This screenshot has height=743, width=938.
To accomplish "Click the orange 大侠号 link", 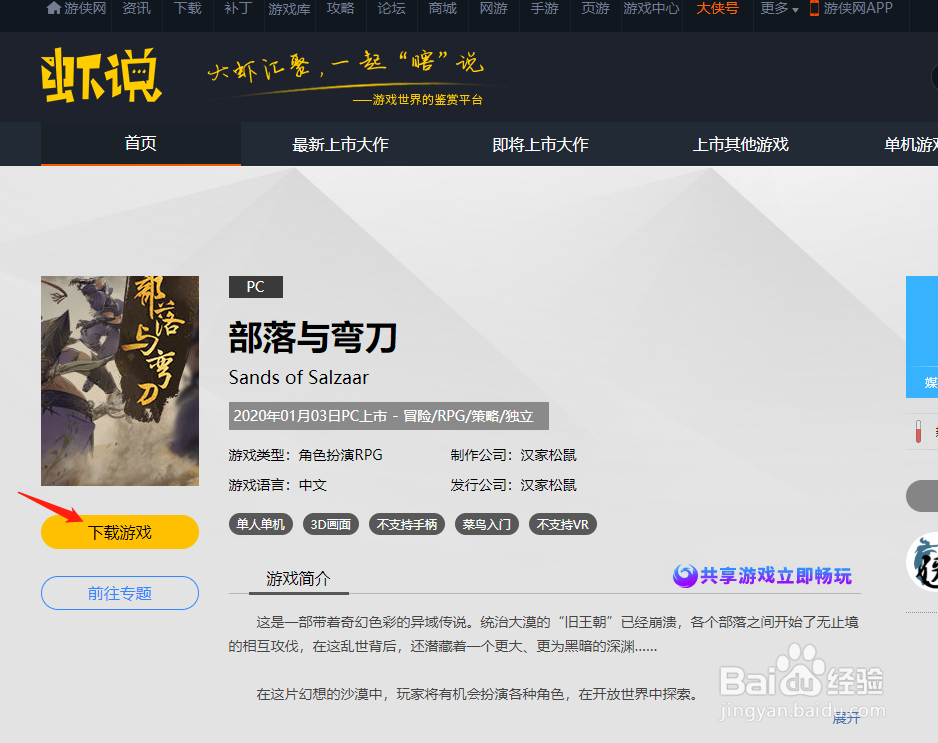I will 717,8.
